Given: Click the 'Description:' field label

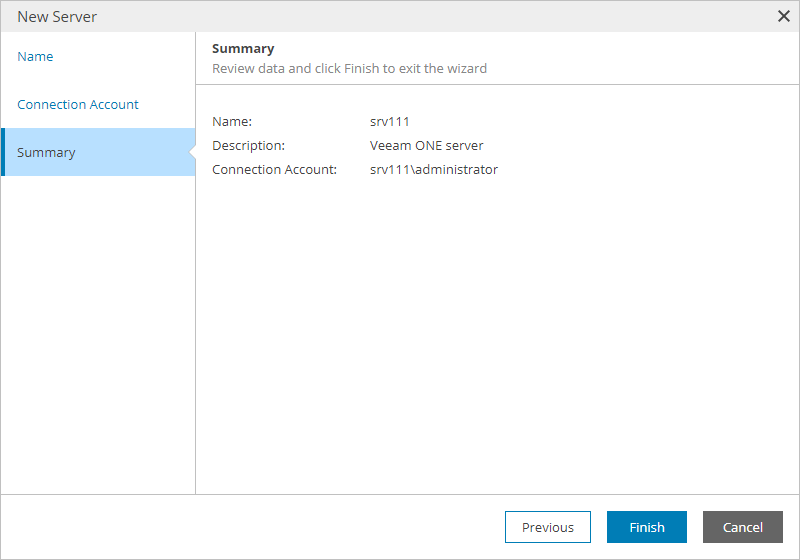Looking at the screenshot, I should [x=249, y=146].
